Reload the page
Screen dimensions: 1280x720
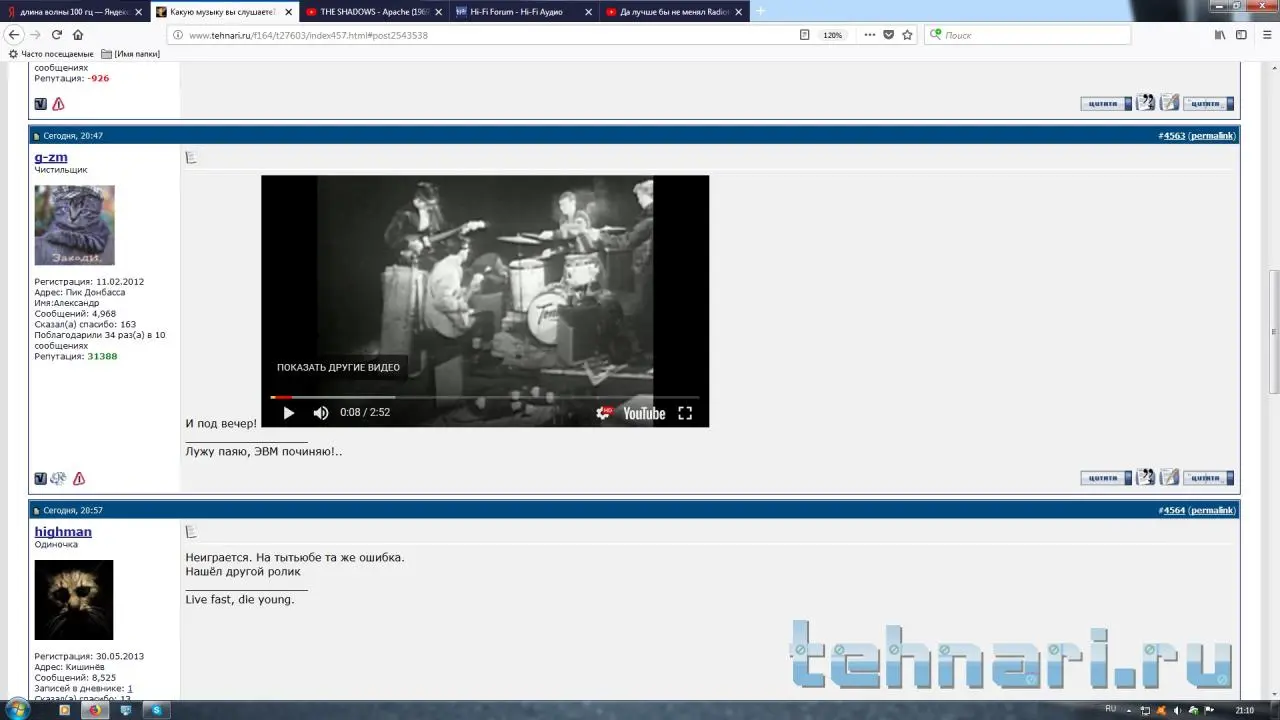click(57, 35)
